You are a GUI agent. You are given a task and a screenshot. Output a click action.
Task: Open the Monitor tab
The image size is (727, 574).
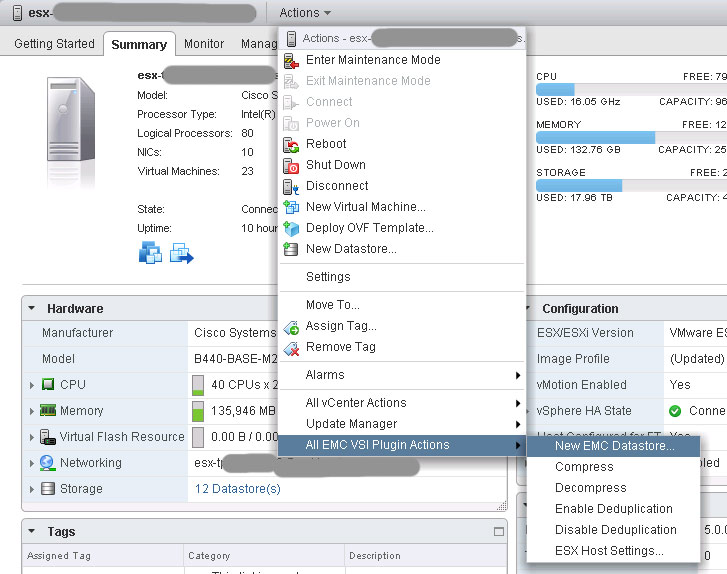pos(204,44)
